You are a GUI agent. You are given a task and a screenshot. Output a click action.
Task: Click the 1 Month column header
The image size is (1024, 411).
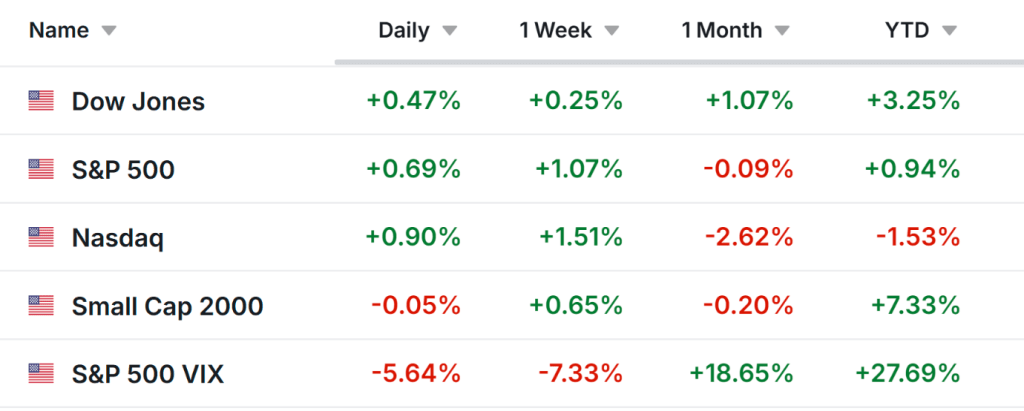(x=724, y=30)
